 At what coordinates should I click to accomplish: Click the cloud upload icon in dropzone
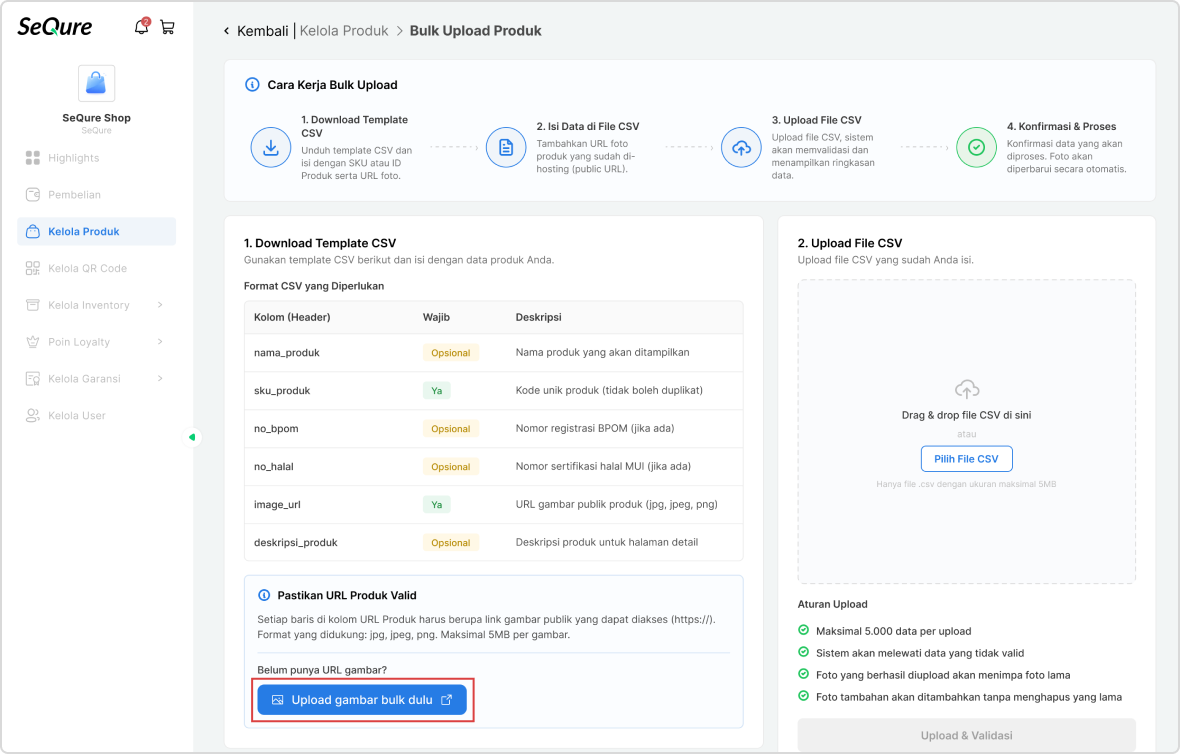coord(967,389)
